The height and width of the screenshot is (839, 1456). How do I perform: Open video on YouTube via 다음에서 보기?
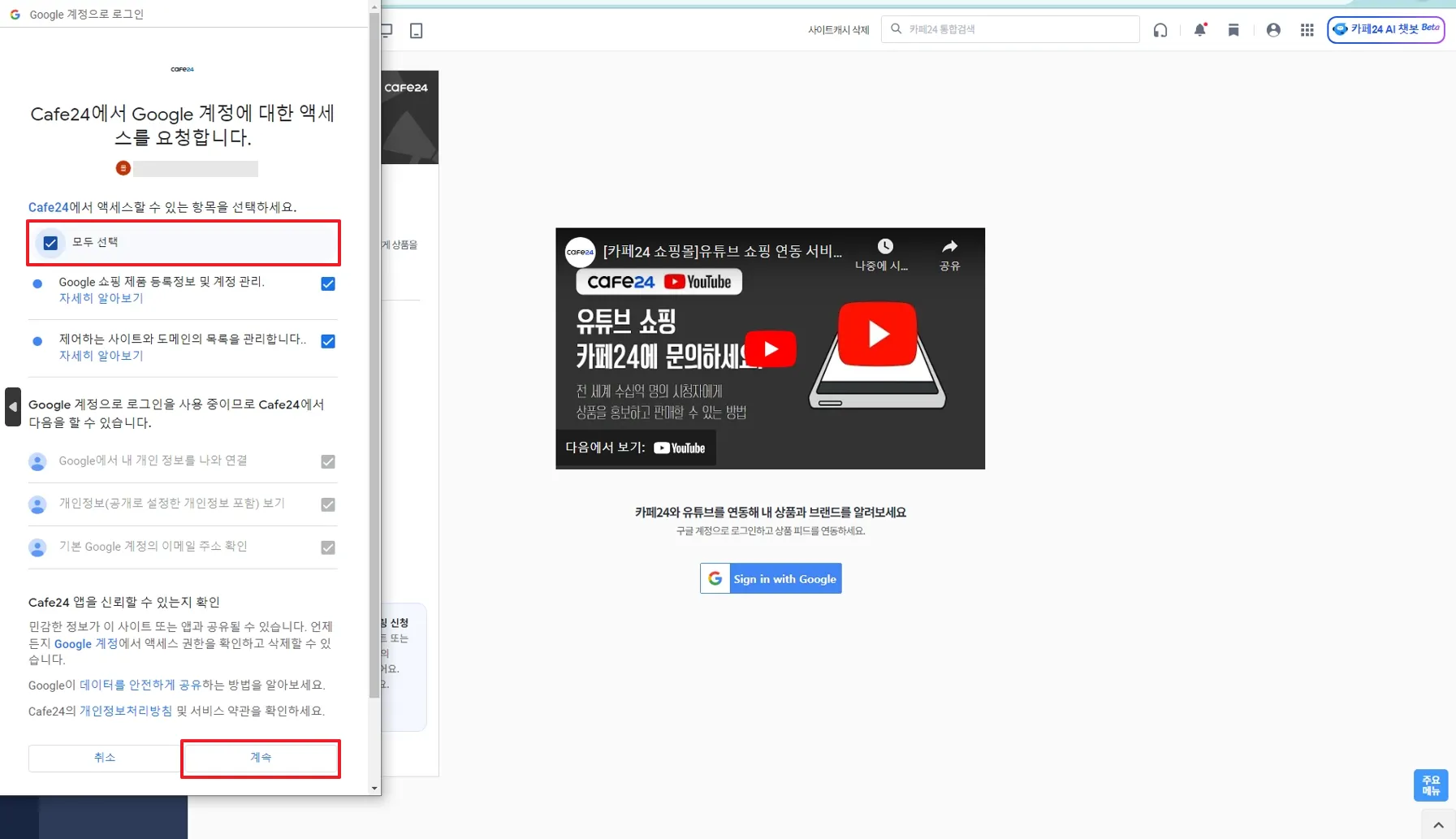click(636, 448)
